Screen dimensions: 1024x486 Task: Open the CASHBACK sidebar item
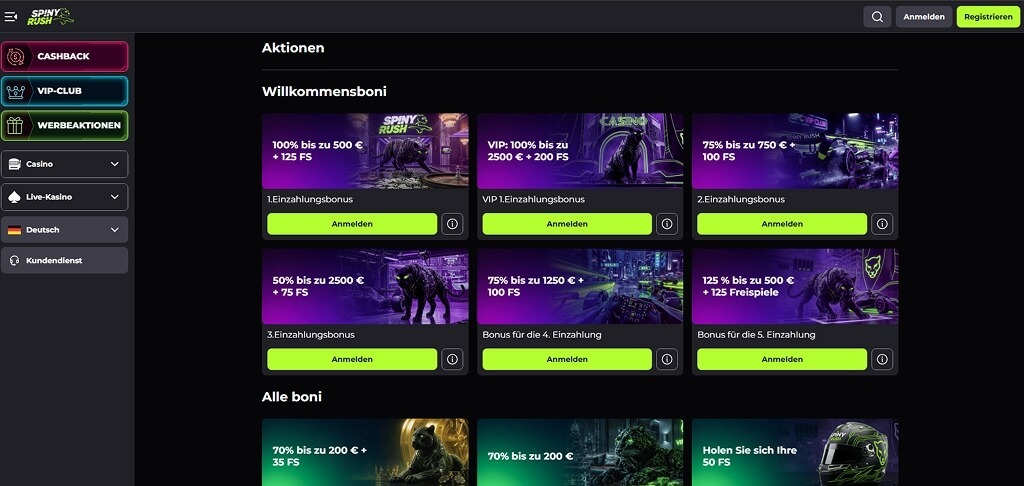65,56
